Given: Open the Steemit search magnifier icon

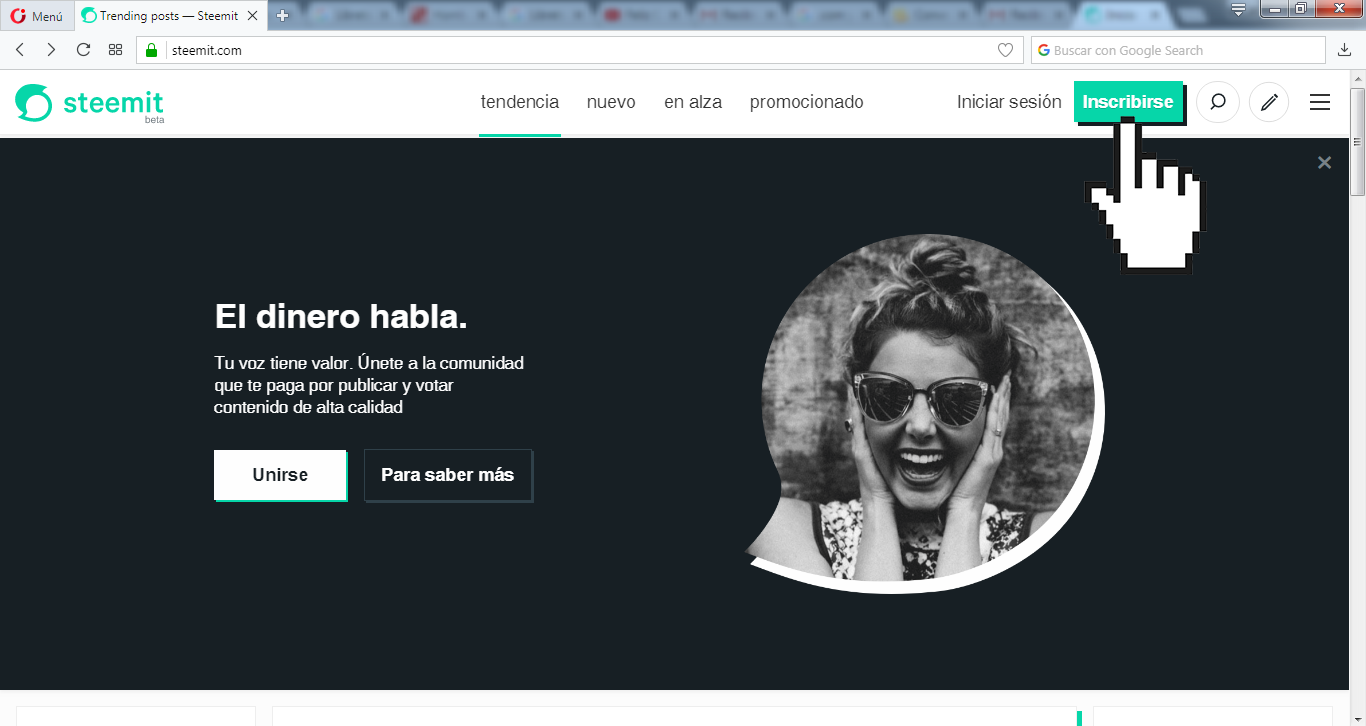Looking at the screenshot, I should pos(1218,102).
